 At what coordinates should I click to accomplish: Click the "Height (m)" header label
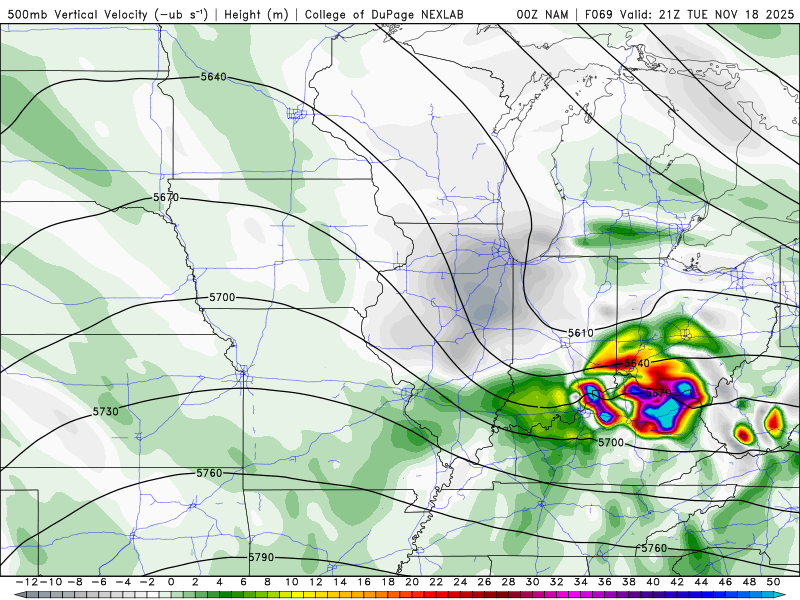(x=256, y=14)
